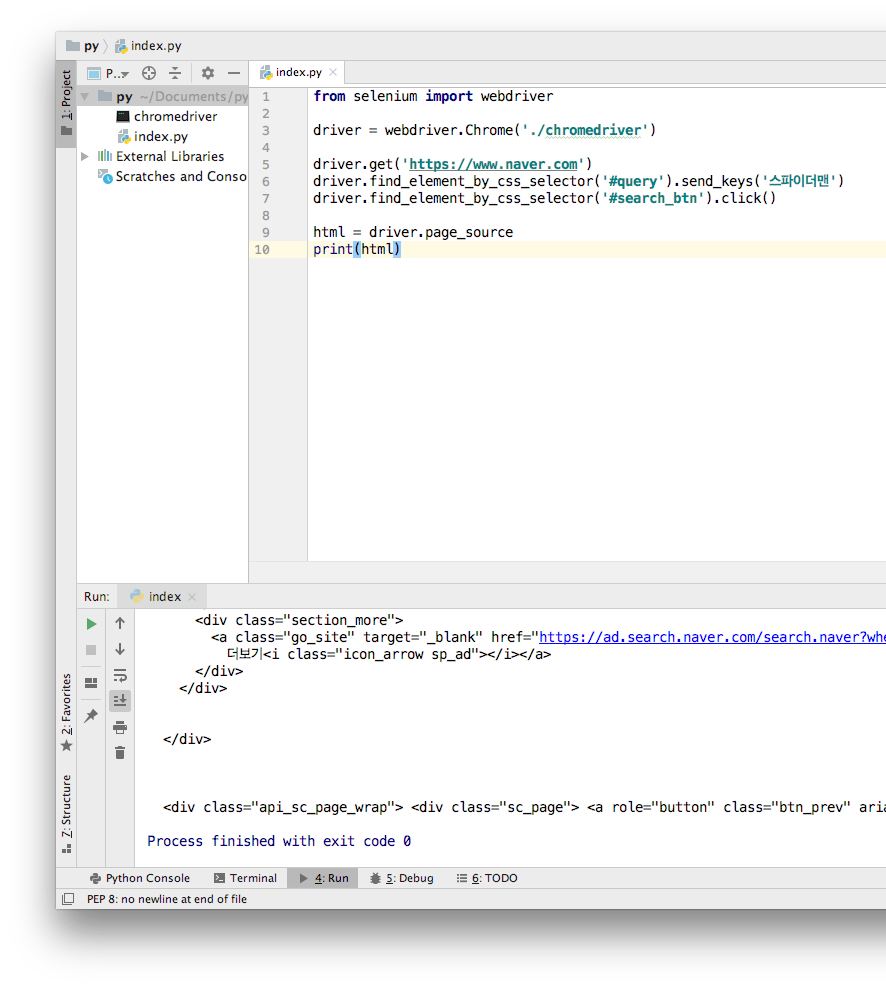Click the PEP 8 status bar message
The width and height of the screenshot is (886, 989).
(166, 899)
